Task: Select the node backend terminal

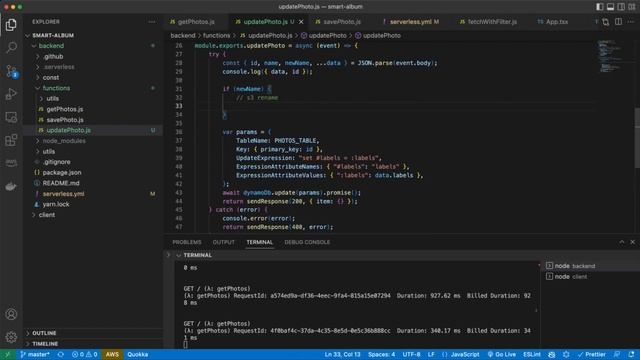Action: point(590,266)
